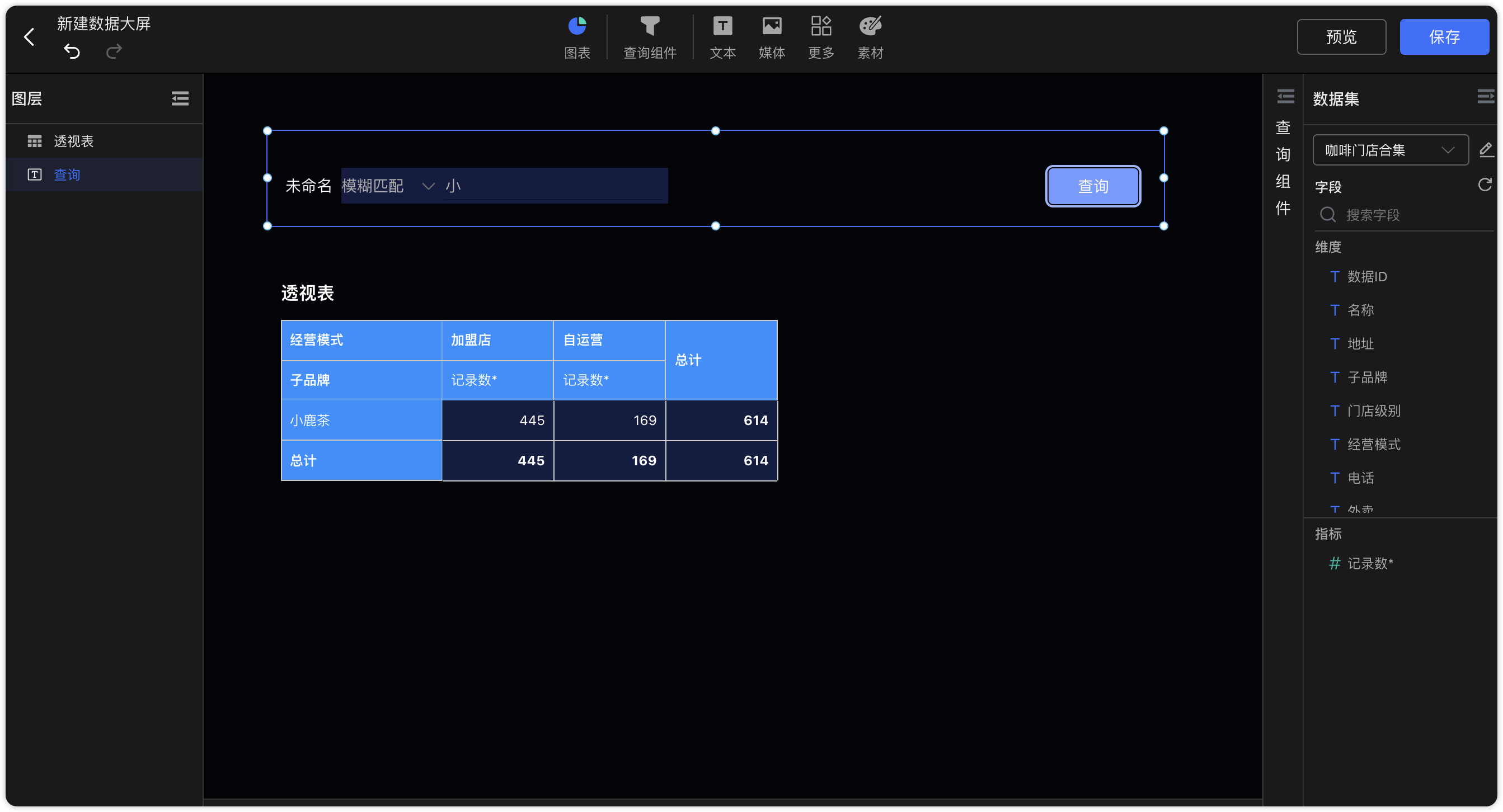Click the 小鹿茶 自运营 value 169
Viewport: 1503px width, 812px height.
[x=609, y=421]
